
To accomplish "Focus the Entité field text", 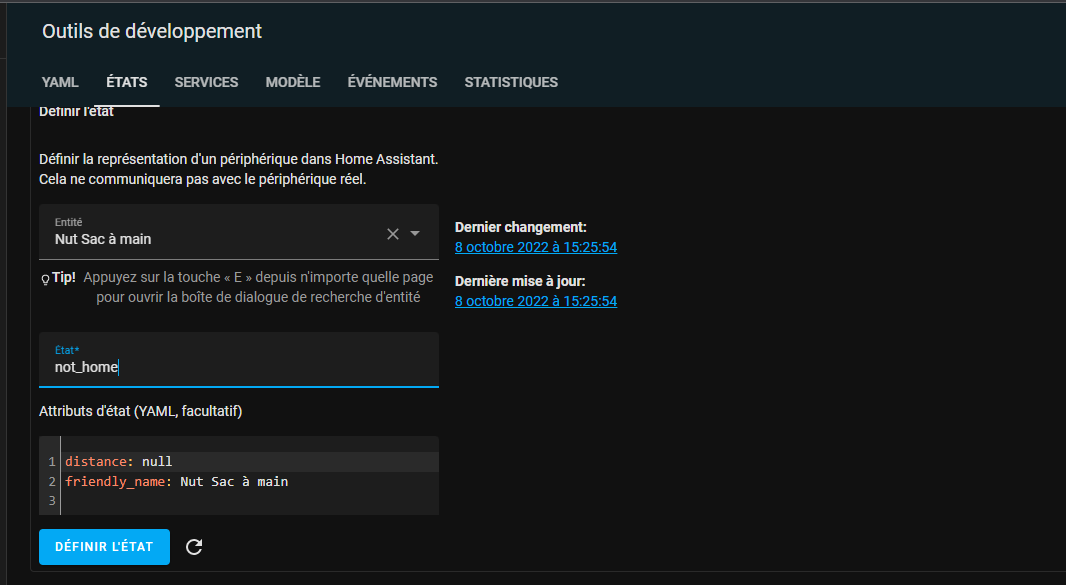I will 200,239.
